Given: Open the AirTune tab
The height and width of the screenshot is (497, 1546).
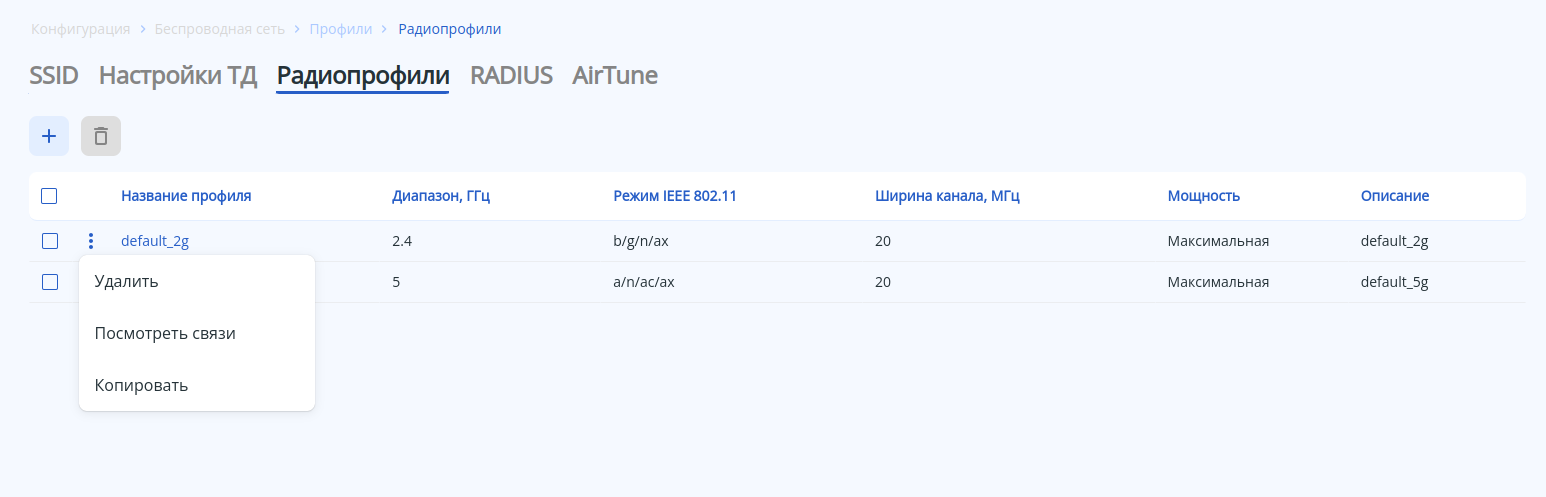Looking at the screenshot, I should (x=615, y=76).
